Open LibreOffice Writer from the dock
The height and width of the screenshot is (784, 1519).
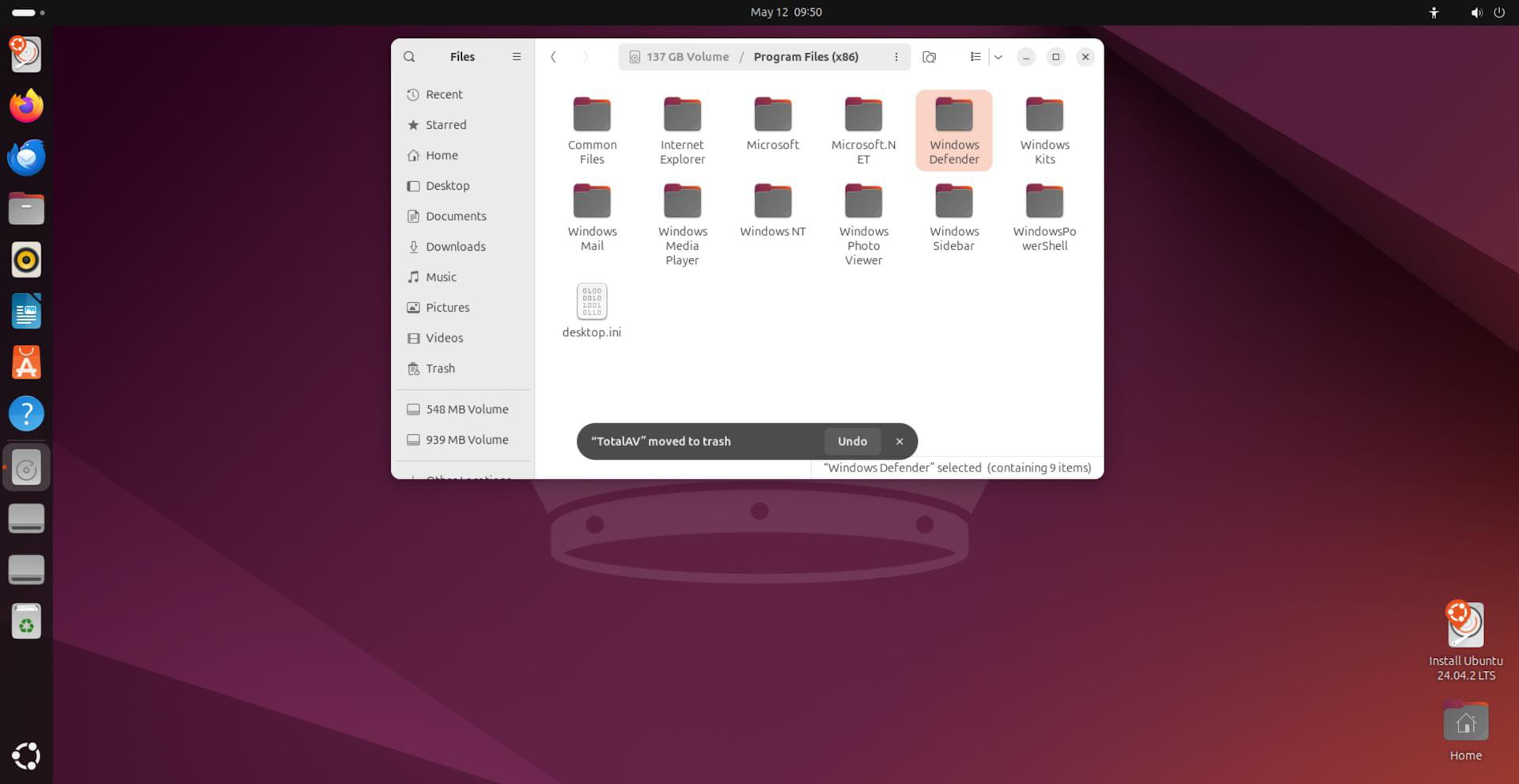click(x=26, y=311)
